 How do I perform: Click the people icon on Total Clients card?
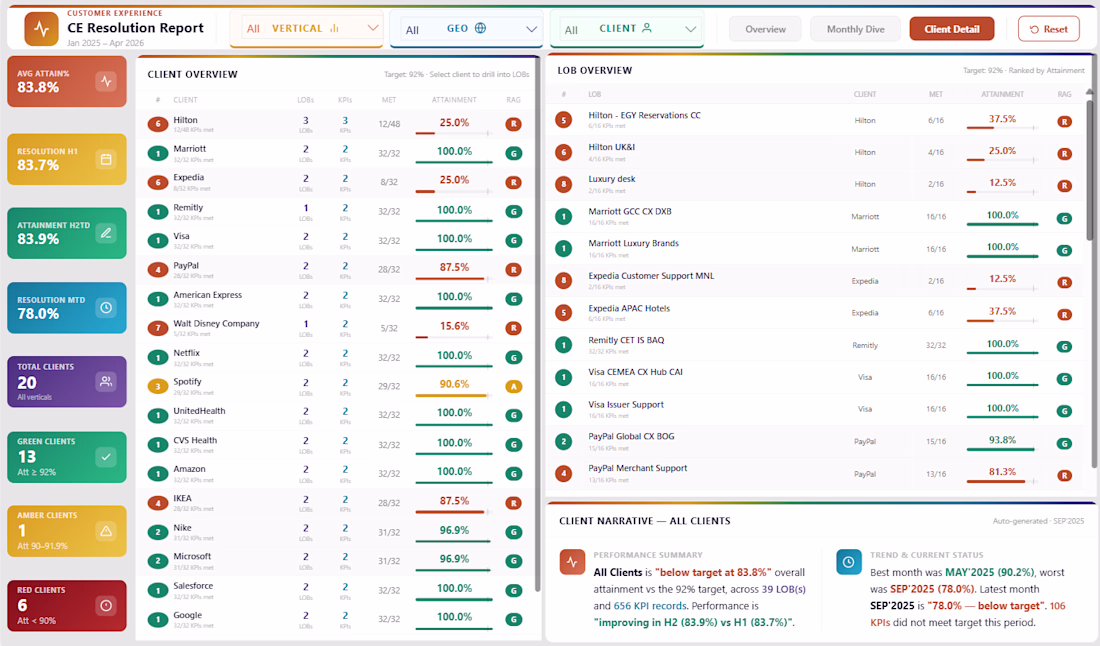(x=106, y=382)
